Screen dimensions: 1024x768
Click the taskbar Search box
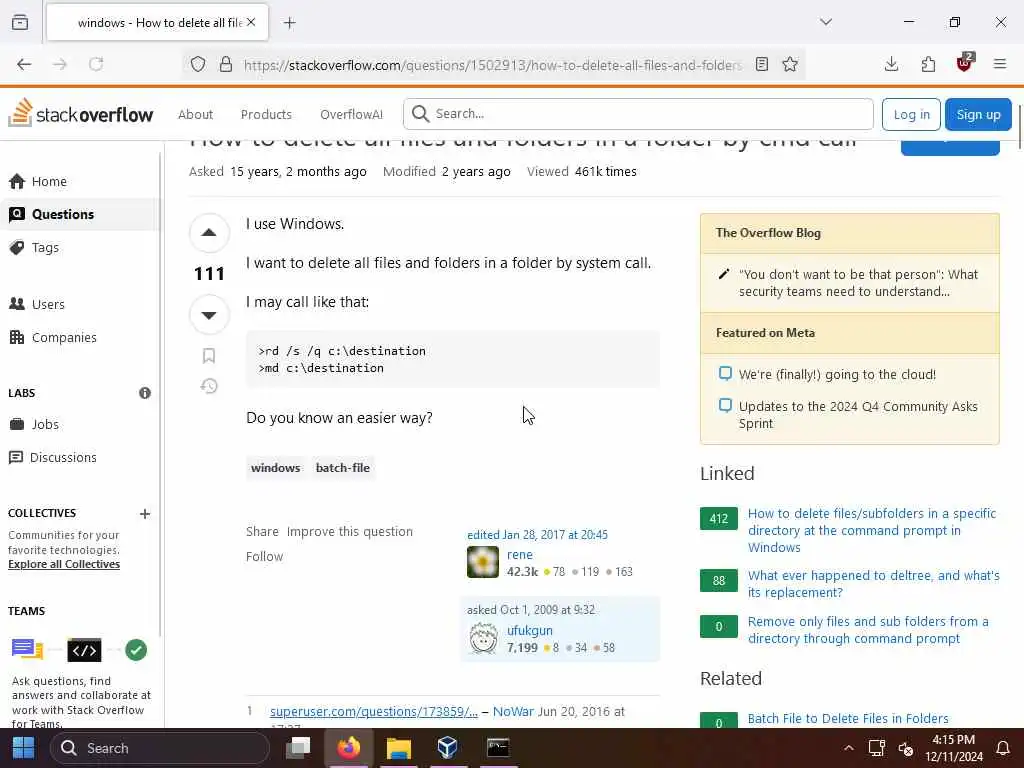tap(159, 748)
